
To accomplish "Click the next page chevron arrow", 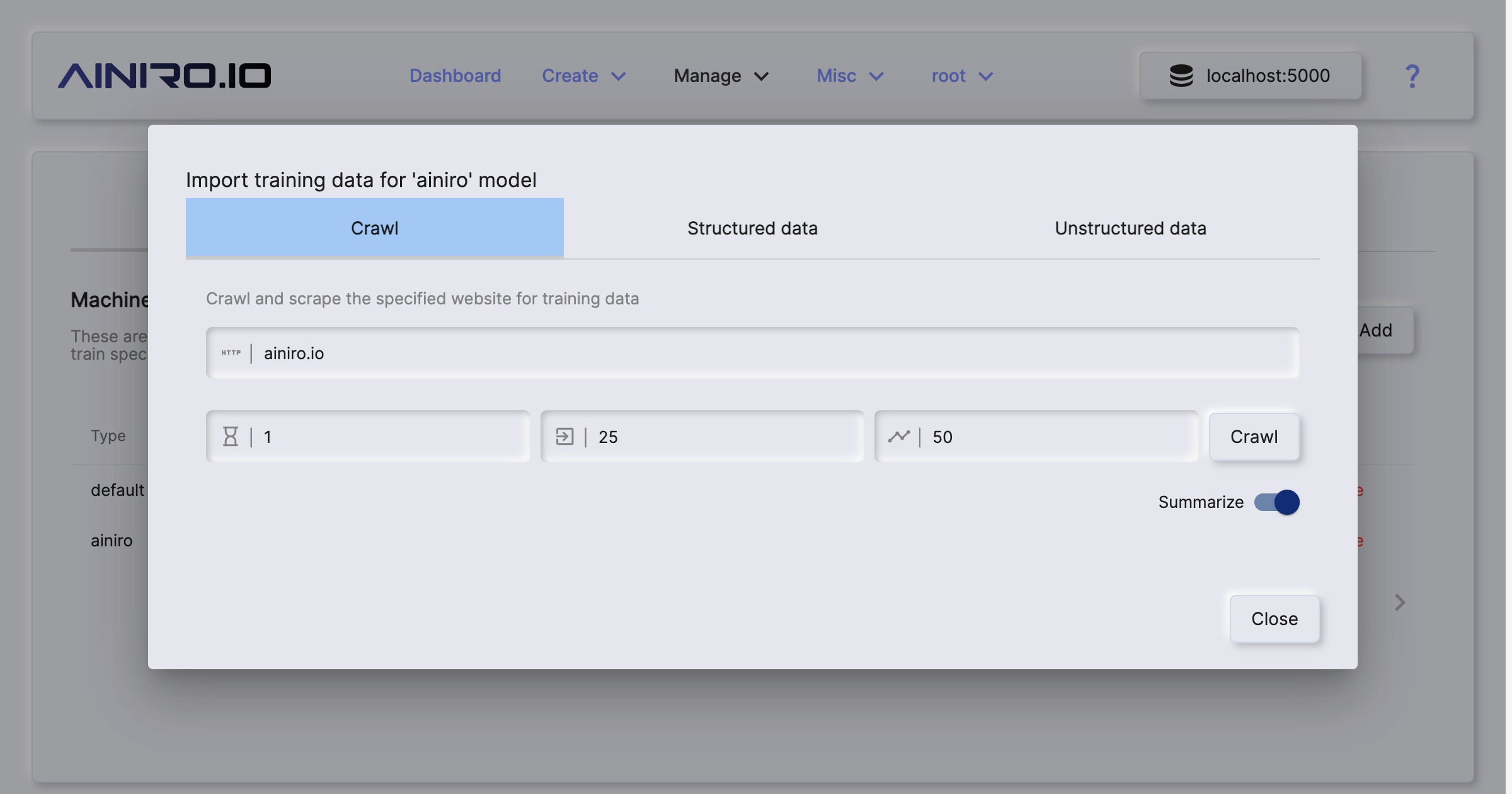I will (x=1400, y=602).
